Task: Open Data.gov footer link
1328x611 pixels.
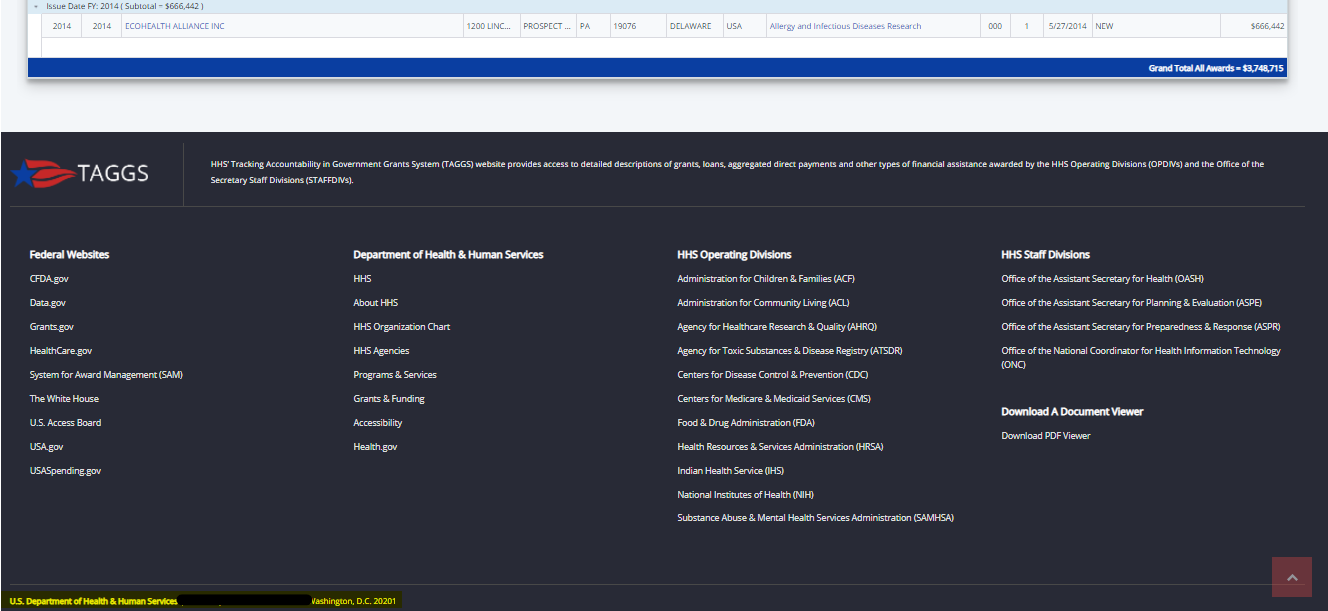Action: [48, 303]
